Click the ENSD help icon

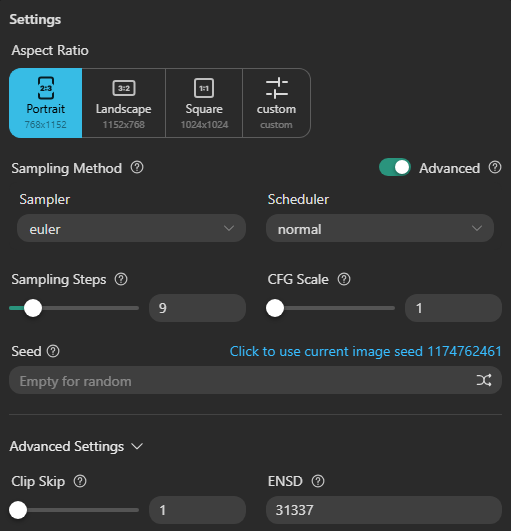pos(318,481)
